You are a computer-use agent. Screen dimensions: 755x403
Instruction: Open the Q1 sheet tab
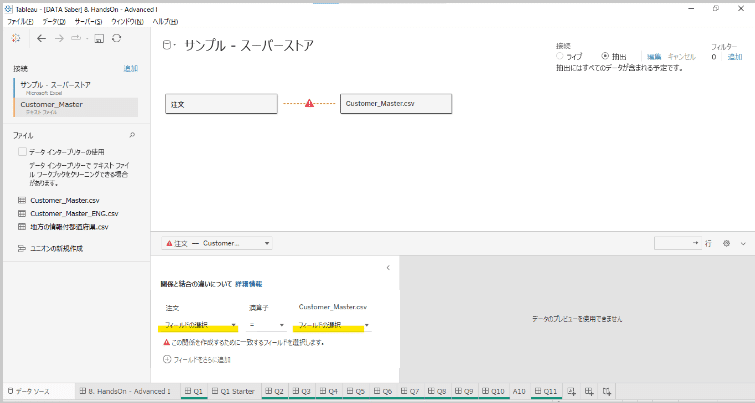click(195, 391)
